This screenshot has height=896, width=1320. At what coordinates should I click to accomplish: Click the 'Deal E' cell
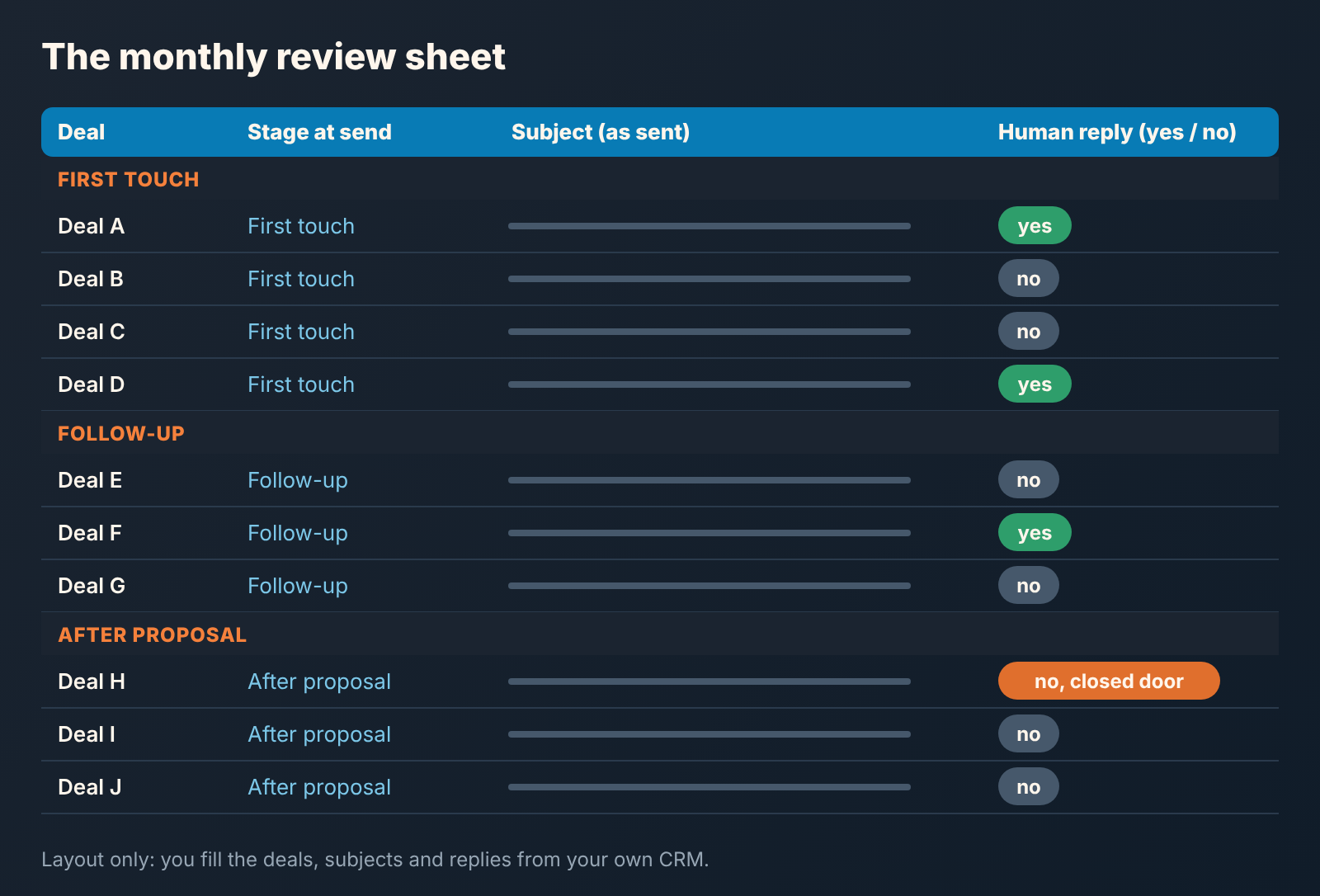90,480
